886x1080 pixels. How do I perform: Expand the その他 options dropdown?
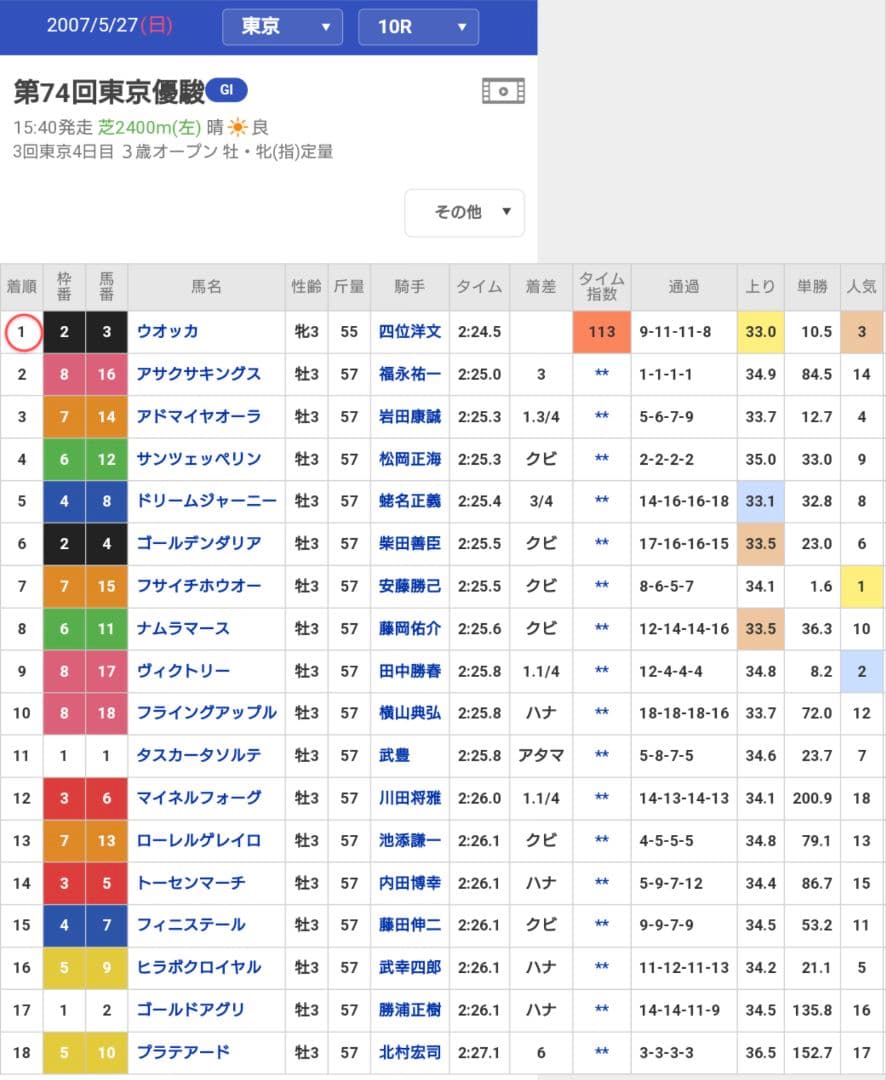[464, 212]
